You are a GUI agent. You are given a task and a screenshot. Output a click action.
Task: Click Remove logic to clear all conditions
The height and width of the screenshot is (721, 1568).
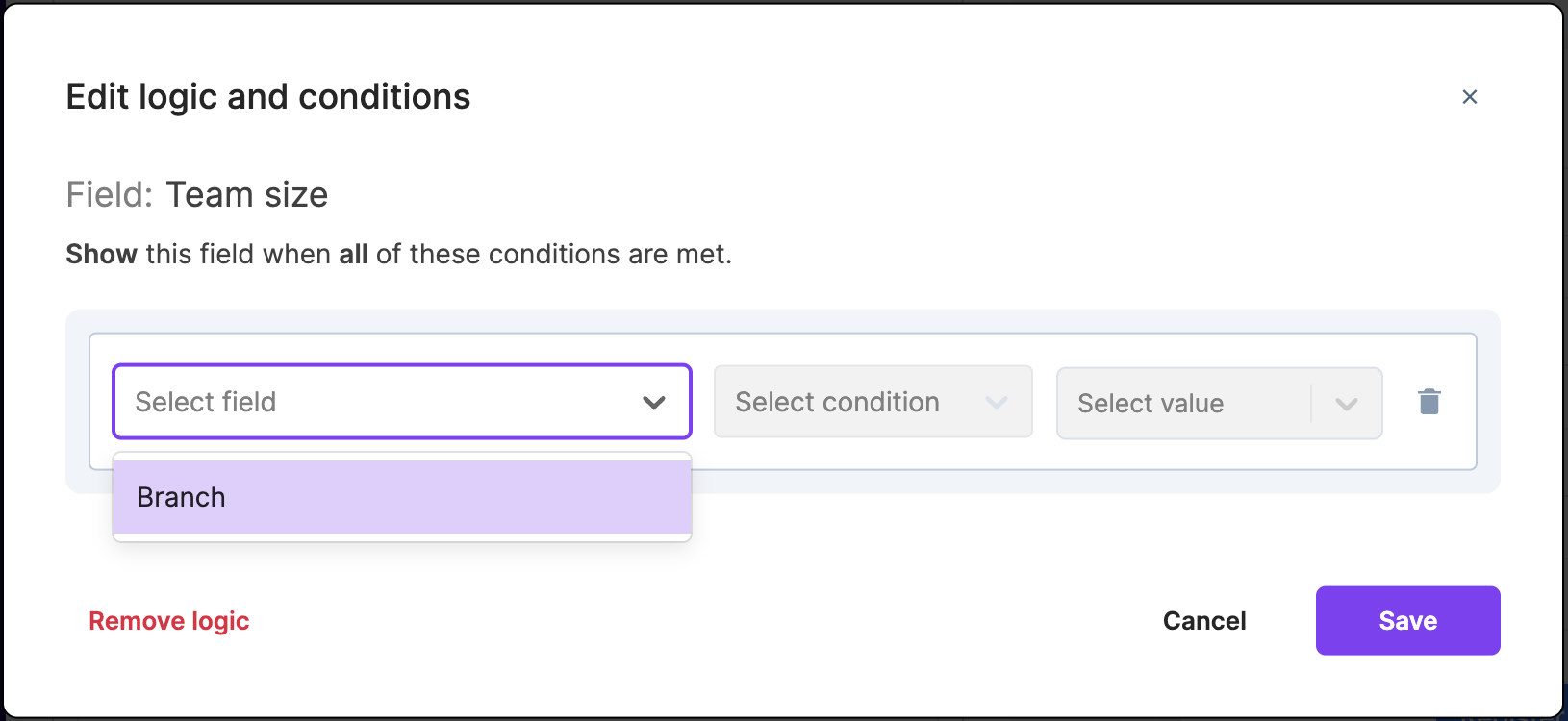click(x=168, y=620)
